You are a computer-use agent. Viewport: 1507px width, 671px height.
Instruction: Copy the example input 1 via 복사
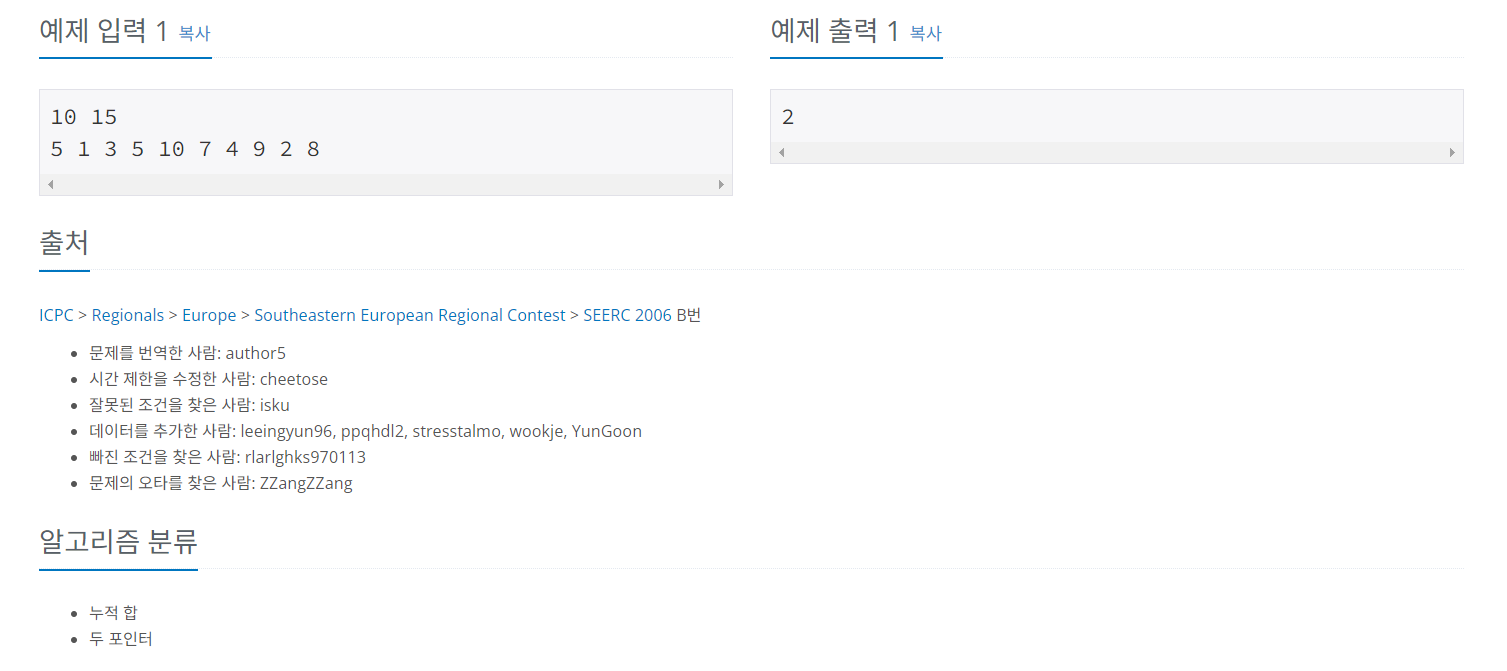pyautogui.click(x=194, y=33)
